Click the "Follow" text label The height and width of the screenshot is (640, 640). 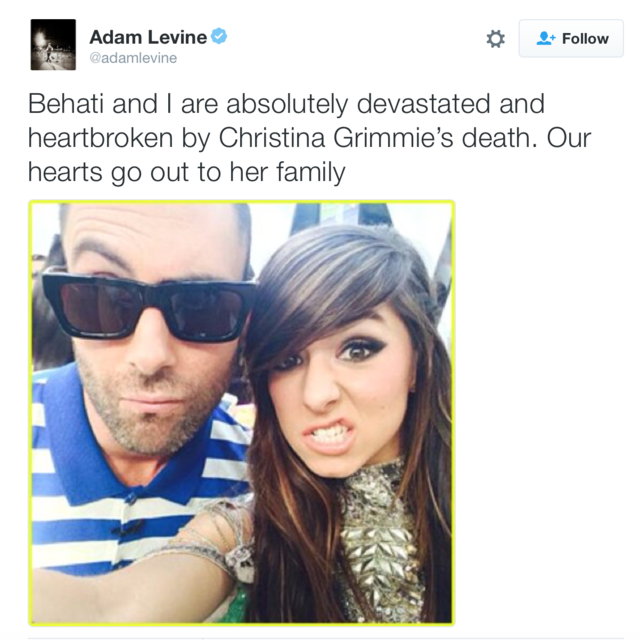pos(585,39)
